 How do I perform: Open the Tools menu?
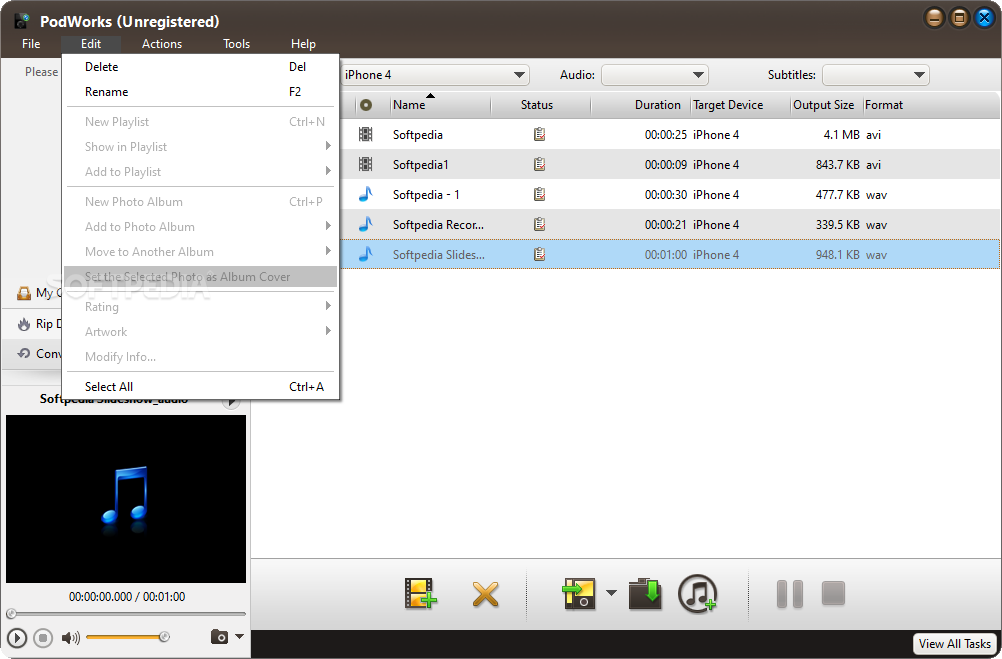(x=236, y=43)
